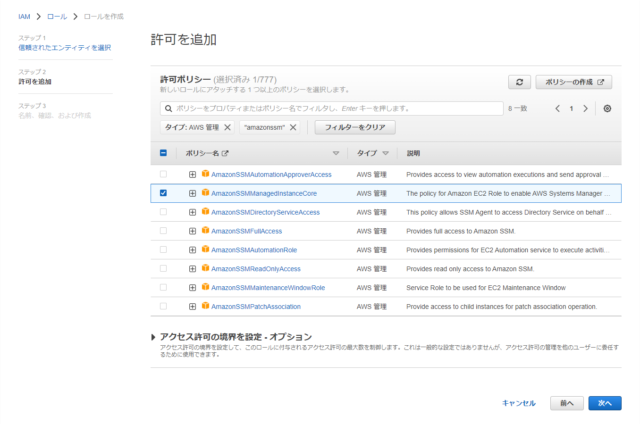The image size is (640, 424).
Task: Check AmazonSSMReadOnlyAccess policy
Action: (x=163, y=269)
